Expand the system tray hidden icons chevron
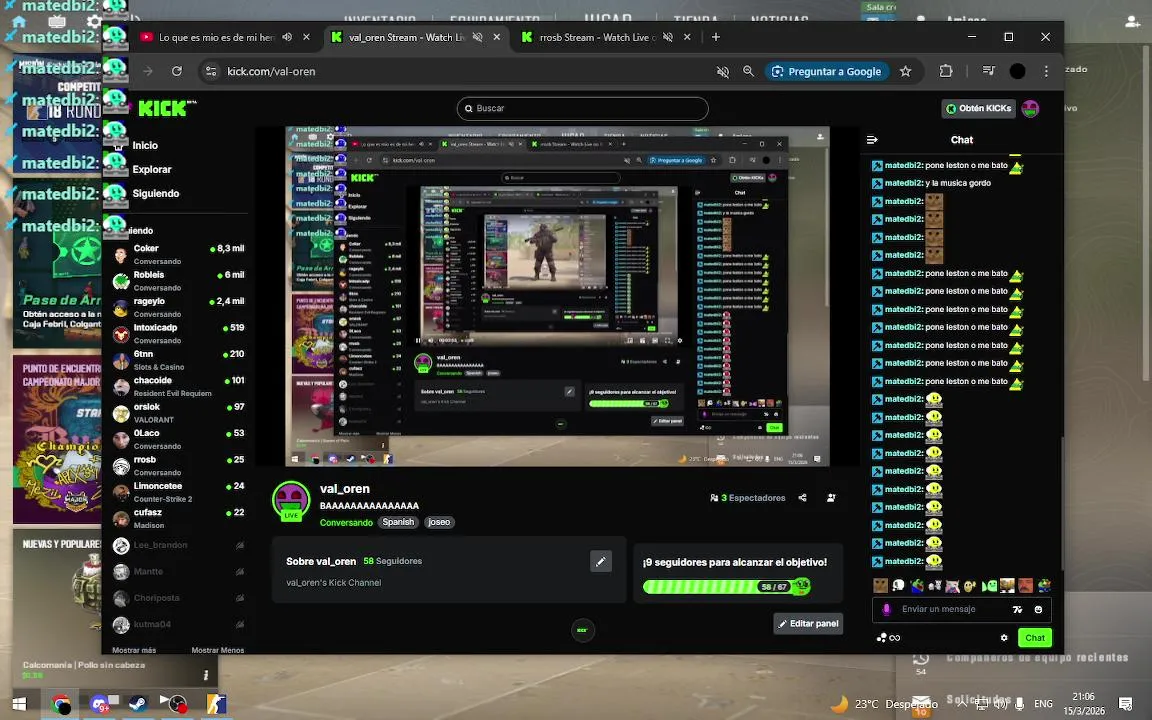The height and width of the screenshot is (720, 1152). coord(962,704)
